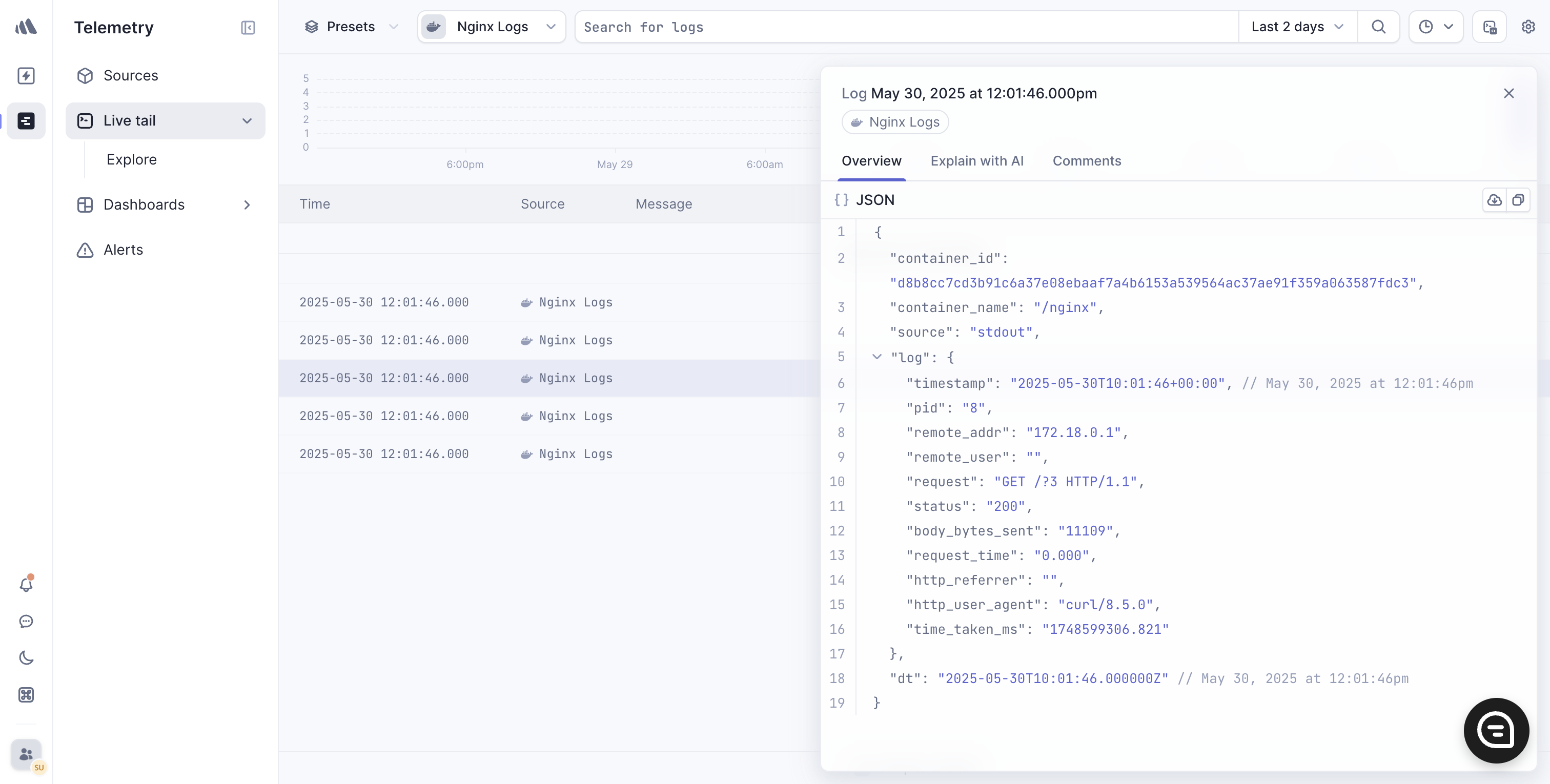This screenshot has height=784, width=1550.
Task: Switch to JSON view with braces icon
Action: click(841, 200)
